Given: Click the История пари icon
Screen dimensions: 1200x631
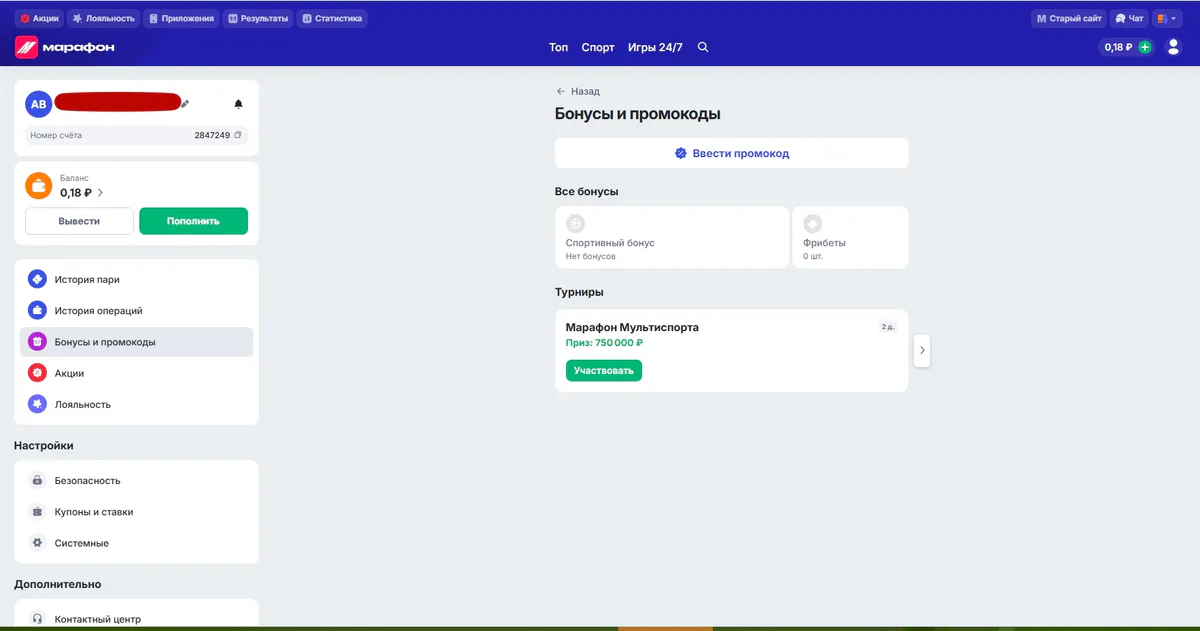Looking at the screenshot, I should (x=37, y=279).
